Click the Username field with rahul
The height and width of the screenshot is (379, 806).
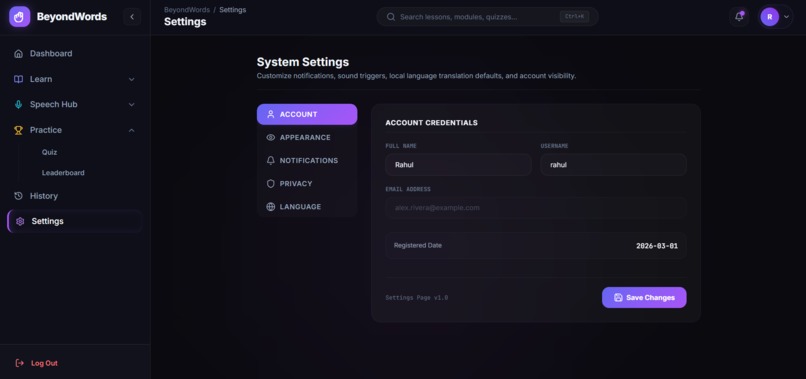coord(613,165)
